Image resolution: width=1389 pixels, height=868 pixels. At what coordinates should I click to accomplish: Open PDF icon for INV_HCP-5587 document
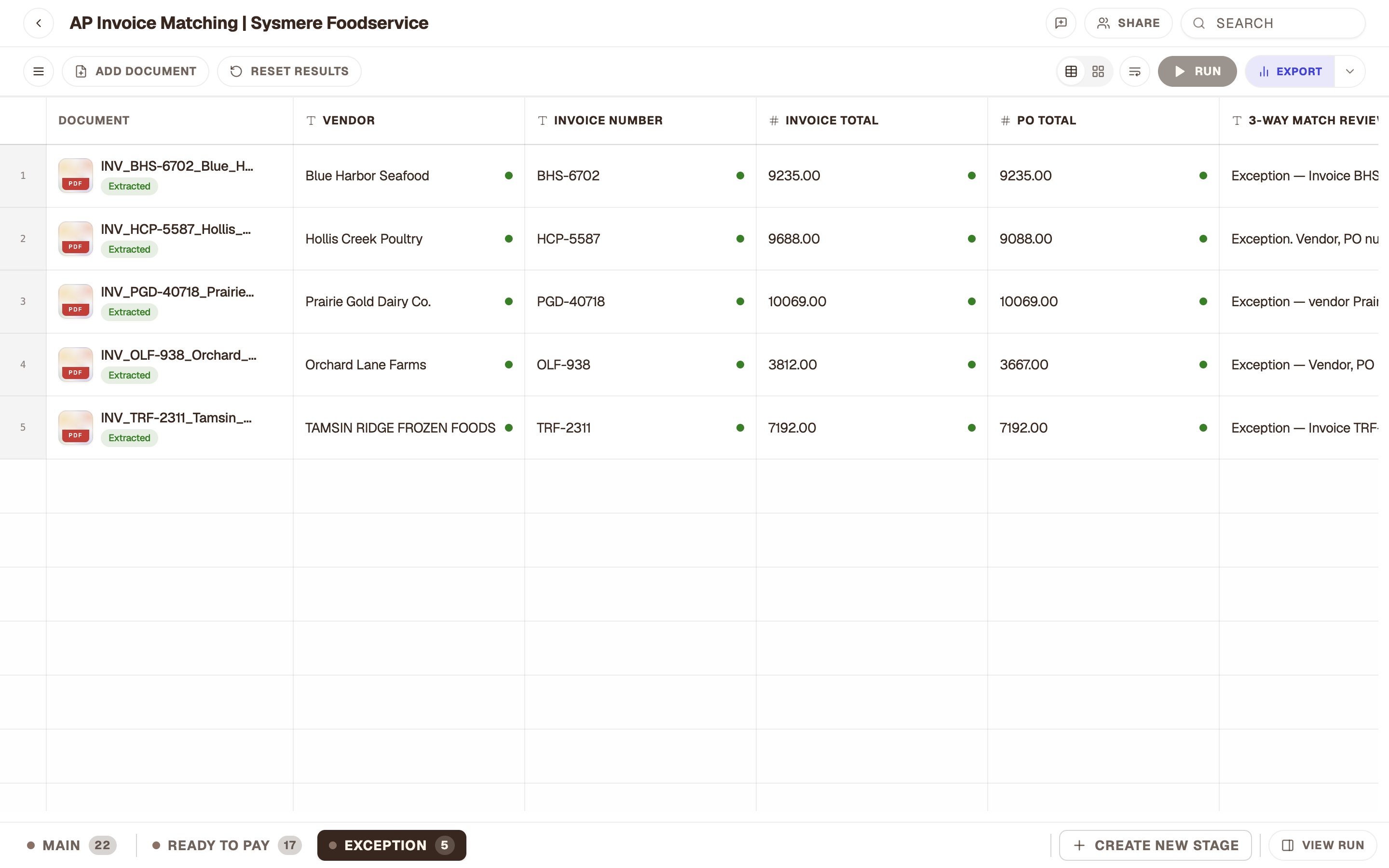tap(75, 239)
